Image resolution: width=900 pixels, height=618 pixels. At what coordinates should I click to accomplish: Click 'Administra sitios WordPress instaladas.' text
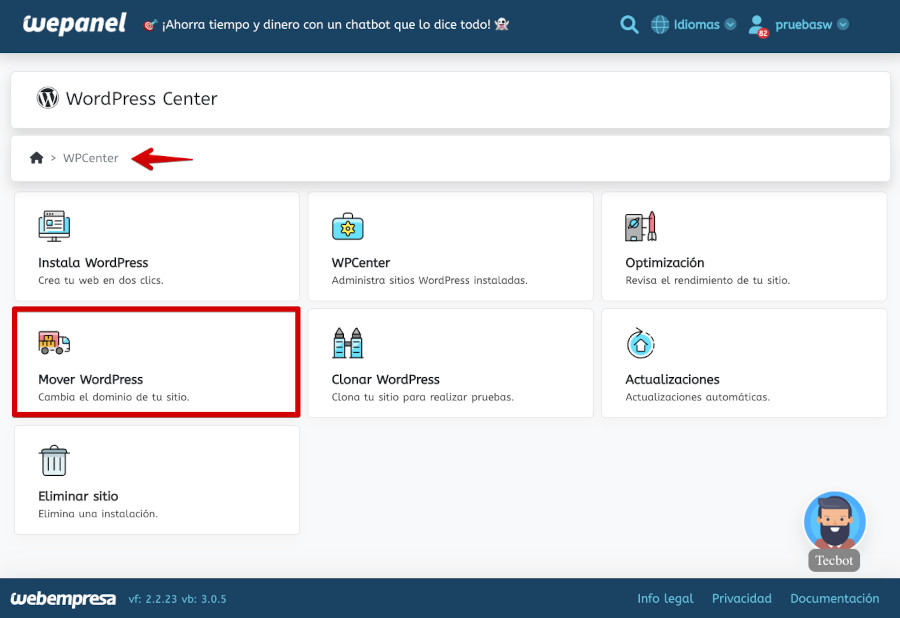pos(429,280)
